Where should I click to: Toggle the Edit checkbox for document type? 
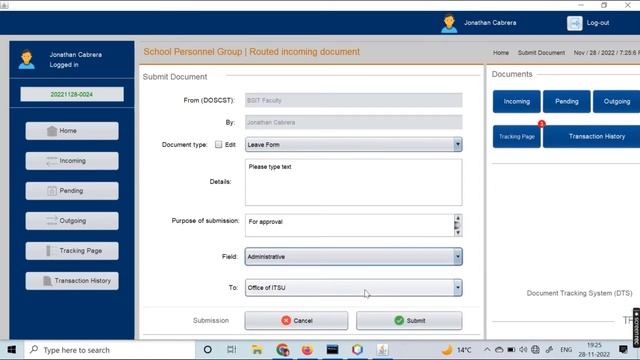coord(219,144)
